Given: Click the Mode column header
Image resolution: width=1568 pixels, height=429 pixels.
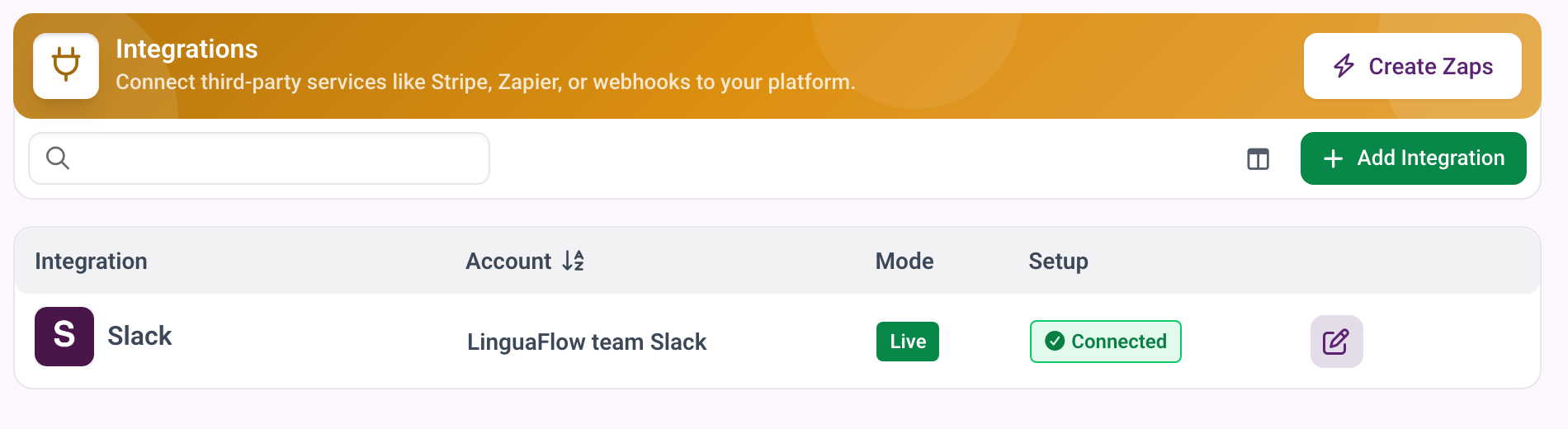Looking at the screenshot, I should (904, 261).
